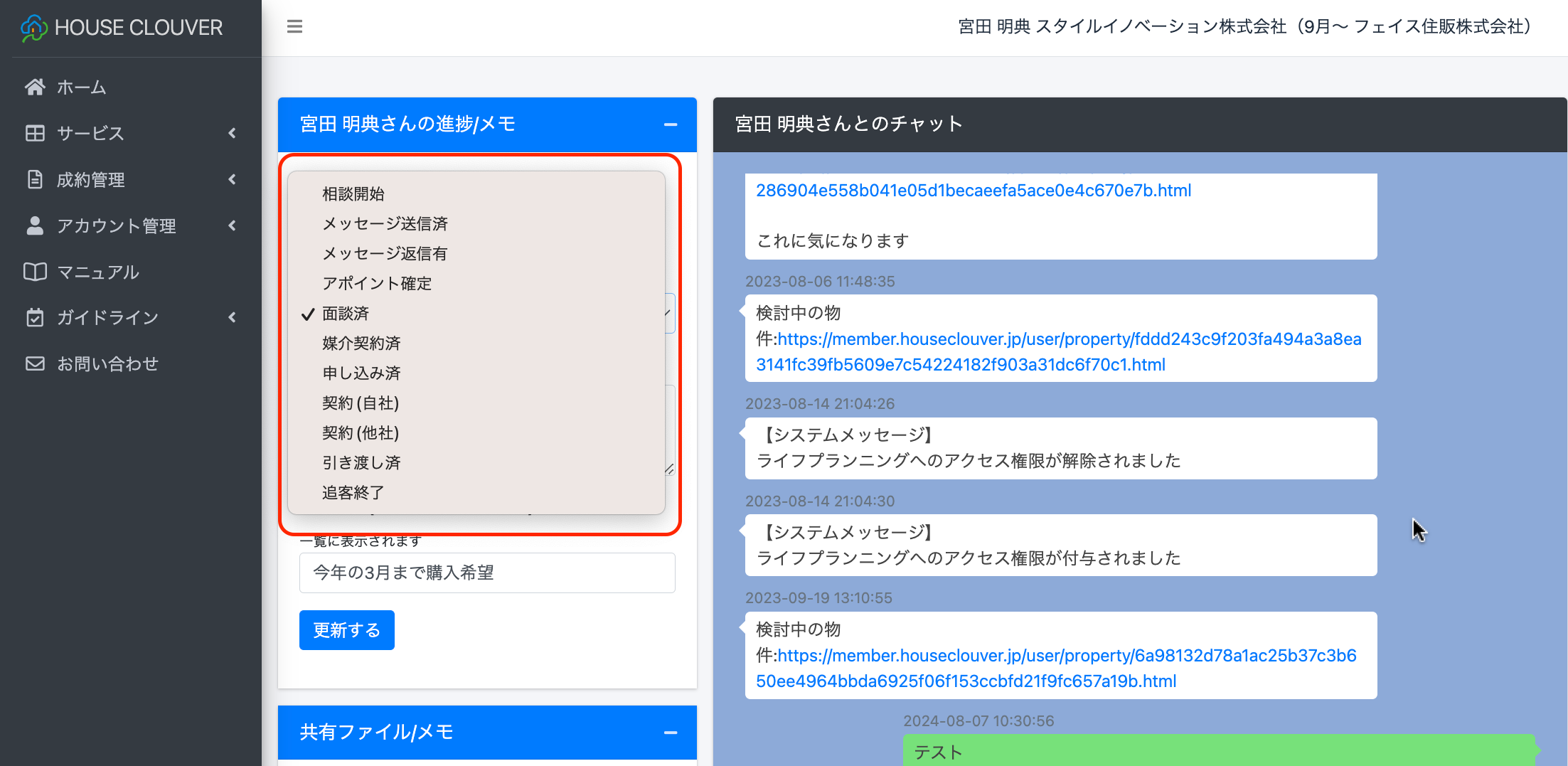Viewport: 1568px width, 766px height.
Task: Click the House Clouver logo icon
Action: (x=34, y=28)
